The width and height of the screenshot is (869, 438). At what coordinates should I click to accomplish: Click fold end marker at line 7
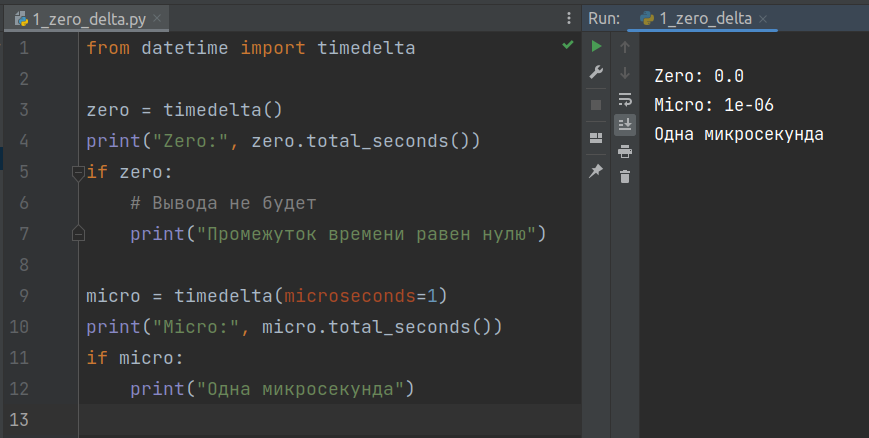point(78,233)
